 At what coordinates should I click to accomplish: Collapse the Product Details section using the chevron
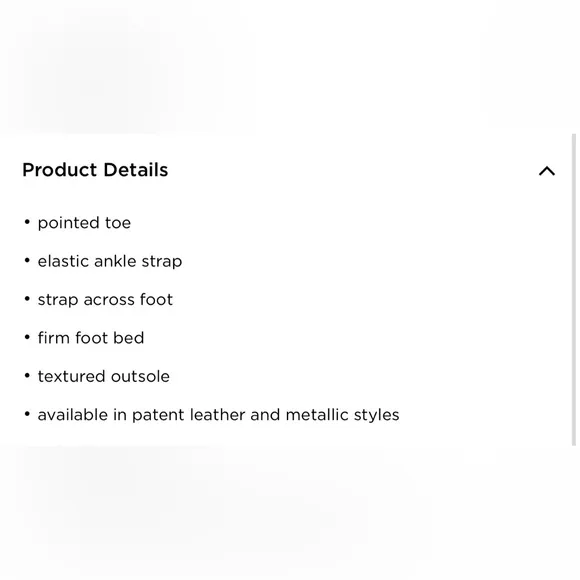click(x=547, y=171)
